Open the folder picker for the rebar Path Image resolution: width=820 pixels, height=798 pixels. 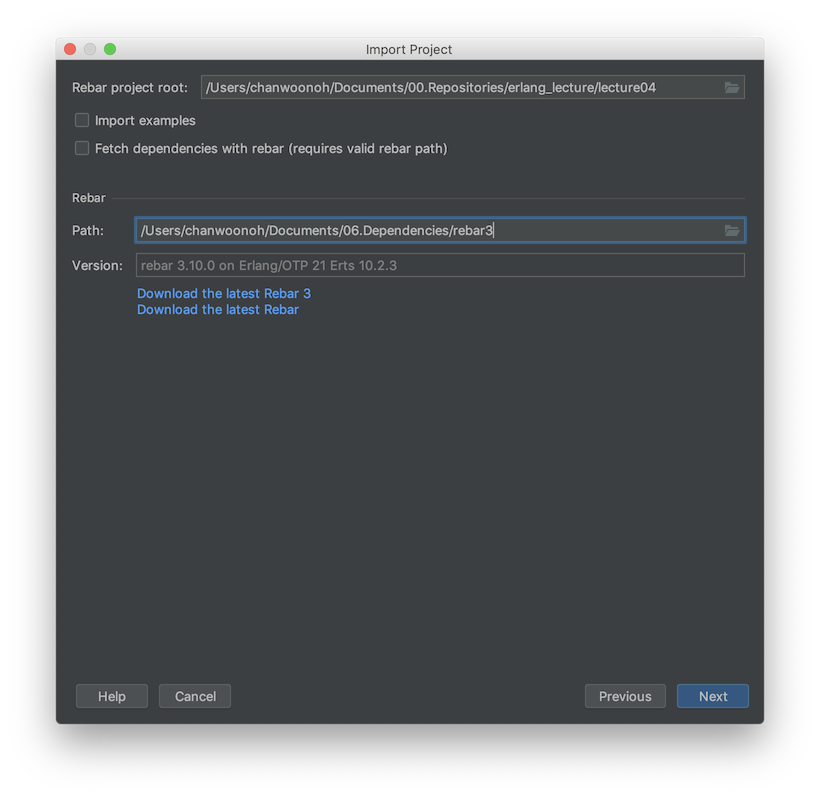[732, 230]
